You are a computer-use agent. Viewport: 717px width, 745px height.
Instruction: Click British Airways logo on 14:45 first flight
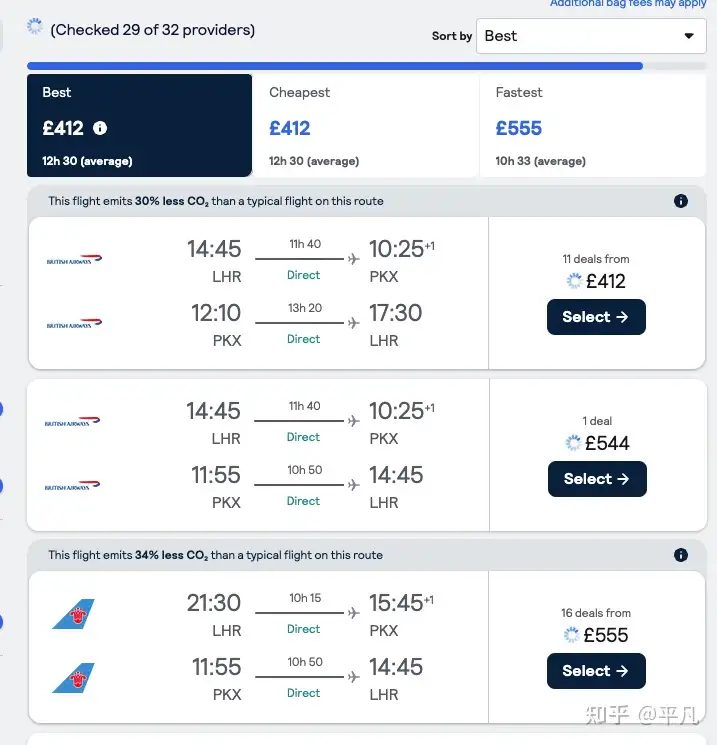click(x=75, y=260)
